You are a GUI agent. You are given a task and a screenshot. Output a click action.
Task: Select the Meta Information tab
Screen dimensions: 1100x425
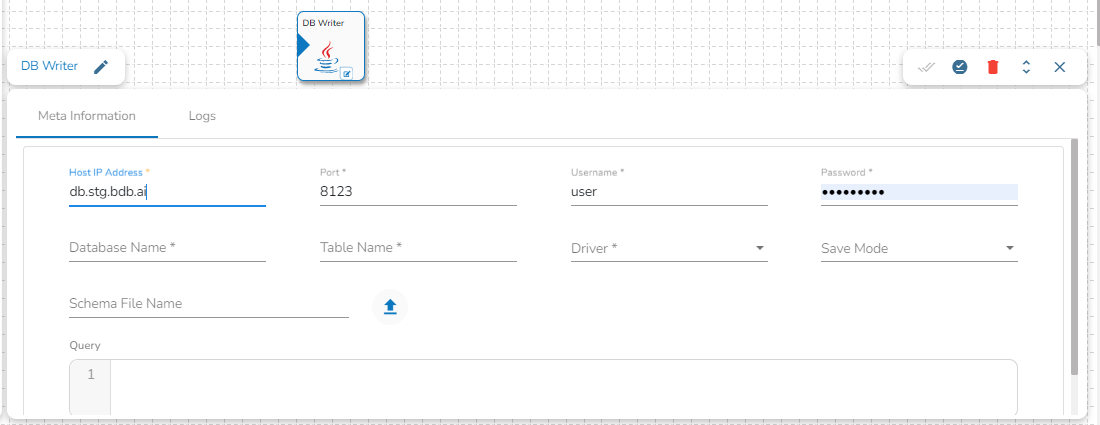pyautogui.click(x=87, y=116)
